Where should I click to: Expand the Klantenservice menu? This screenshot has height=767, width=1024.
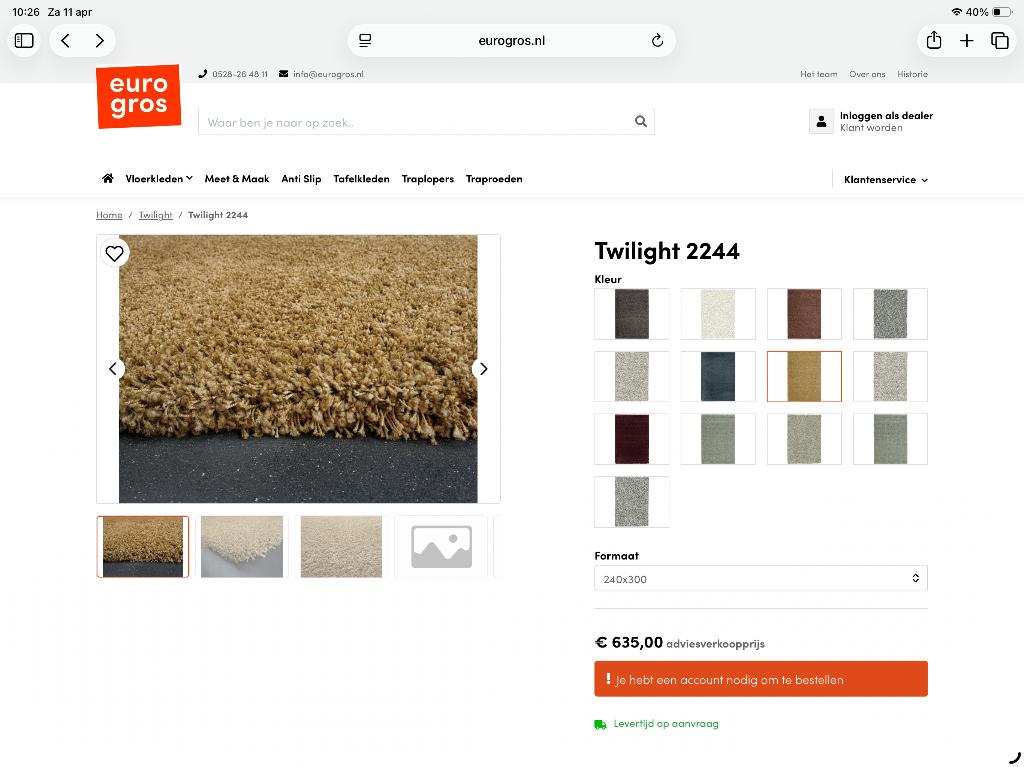tap(884, 179)
